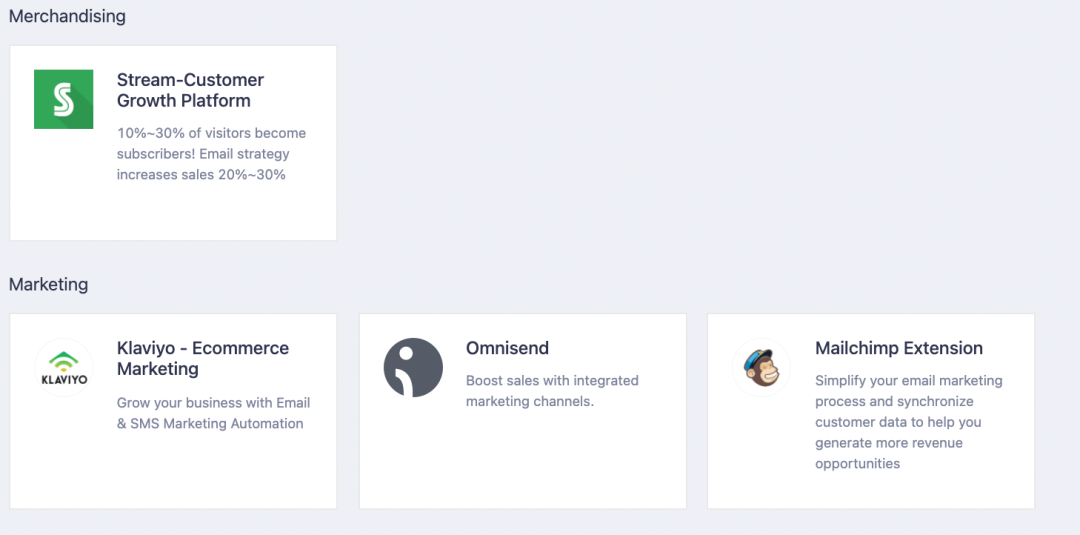Image resolution: width=1080 pixels, height=535 pixels.
Task: Select the Marketing section heading
Action: (x=48, y=284)
